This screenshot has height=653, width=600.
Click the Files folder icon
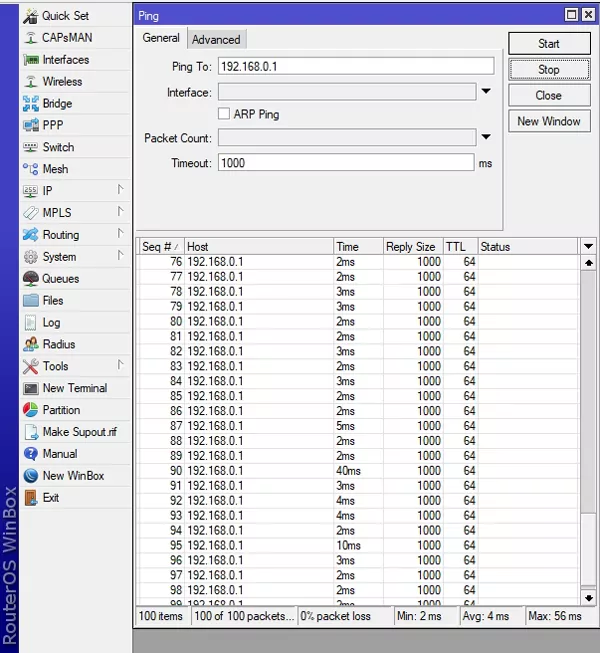pos(31,300)
